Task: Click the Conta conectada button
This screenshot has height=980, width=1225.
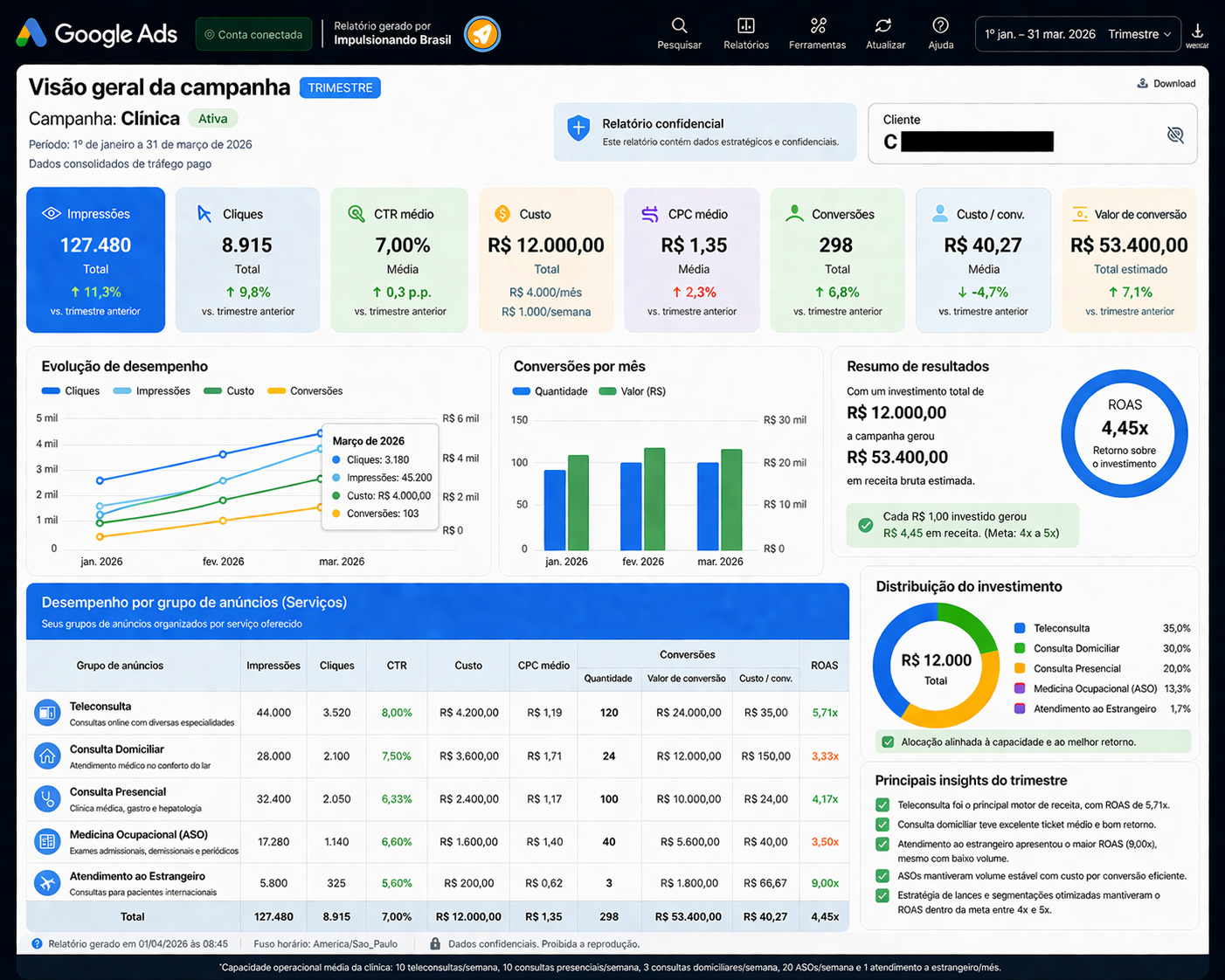Action: tap(253, 34)
